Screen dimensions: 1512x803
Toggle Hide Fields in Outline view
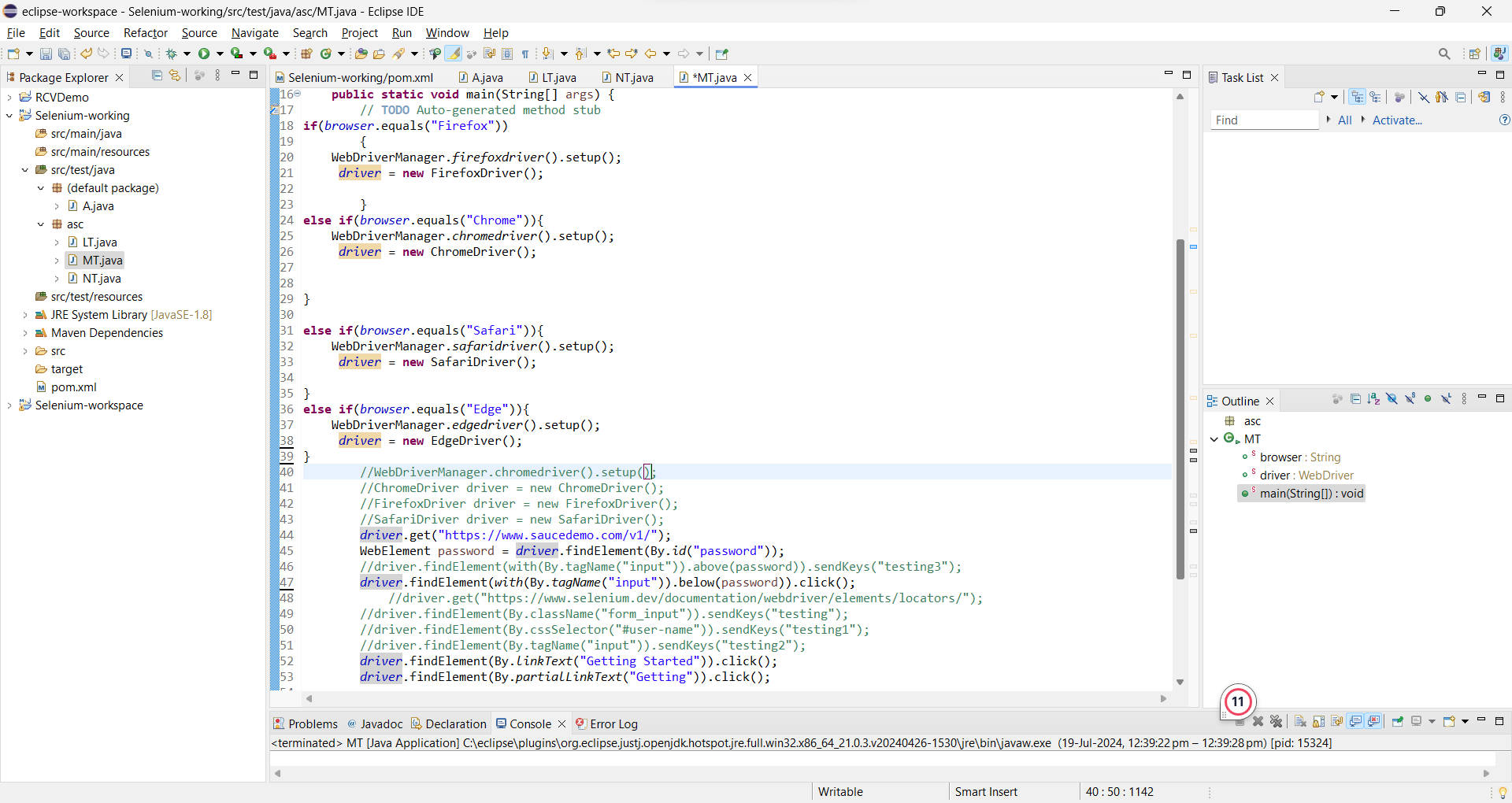pyautogui.click(x=1392, y=399)
